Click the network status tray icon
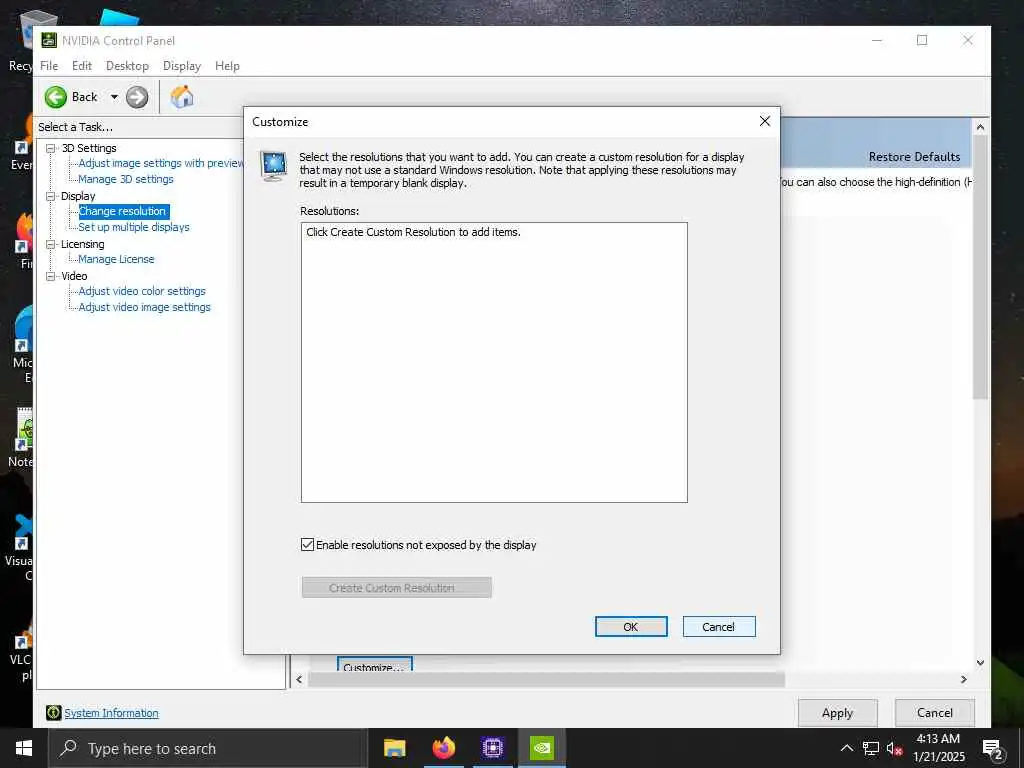The image size is (1024, 768). (871, 748)
